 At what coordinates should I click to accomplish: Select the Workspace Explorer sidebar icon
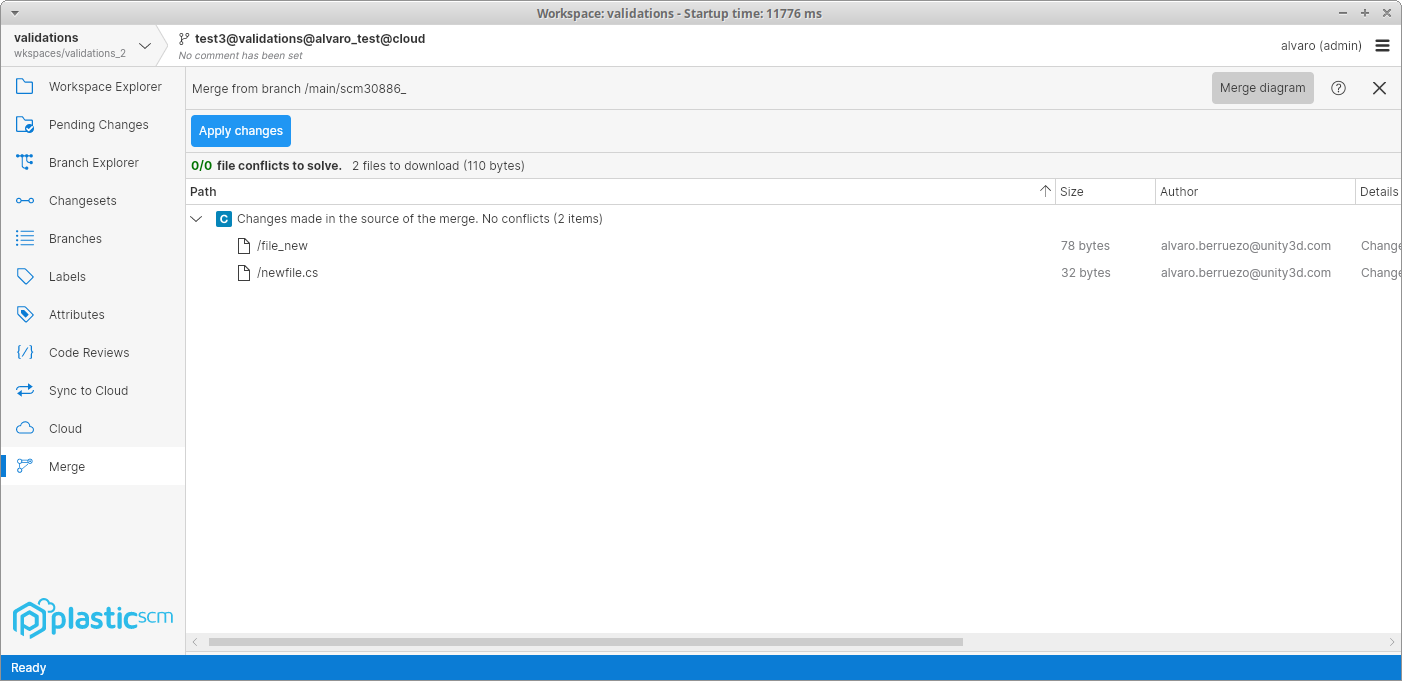24,86
